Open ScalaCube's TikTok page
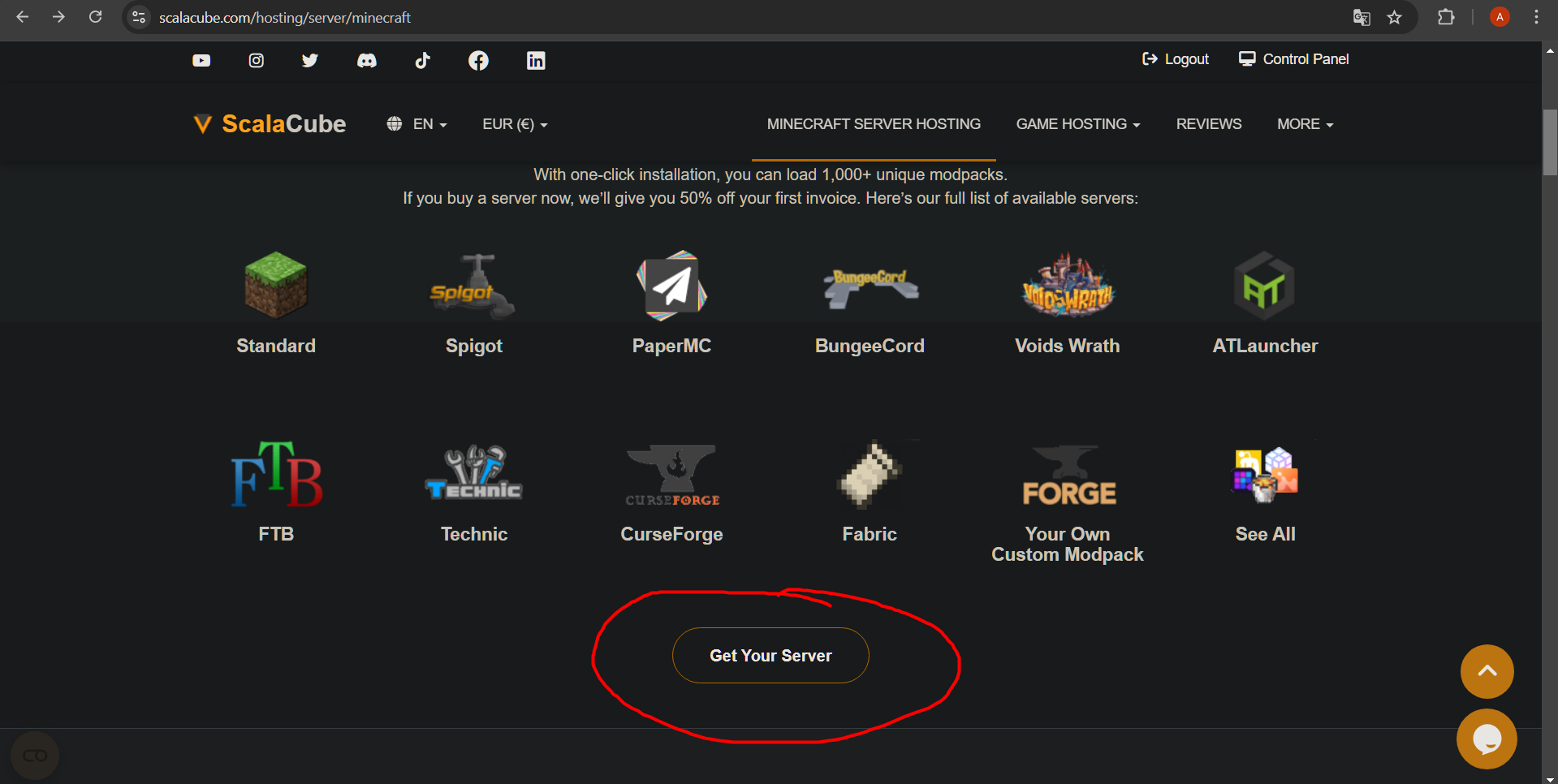This screenshot has height=784, width=1558. [421, 60]
